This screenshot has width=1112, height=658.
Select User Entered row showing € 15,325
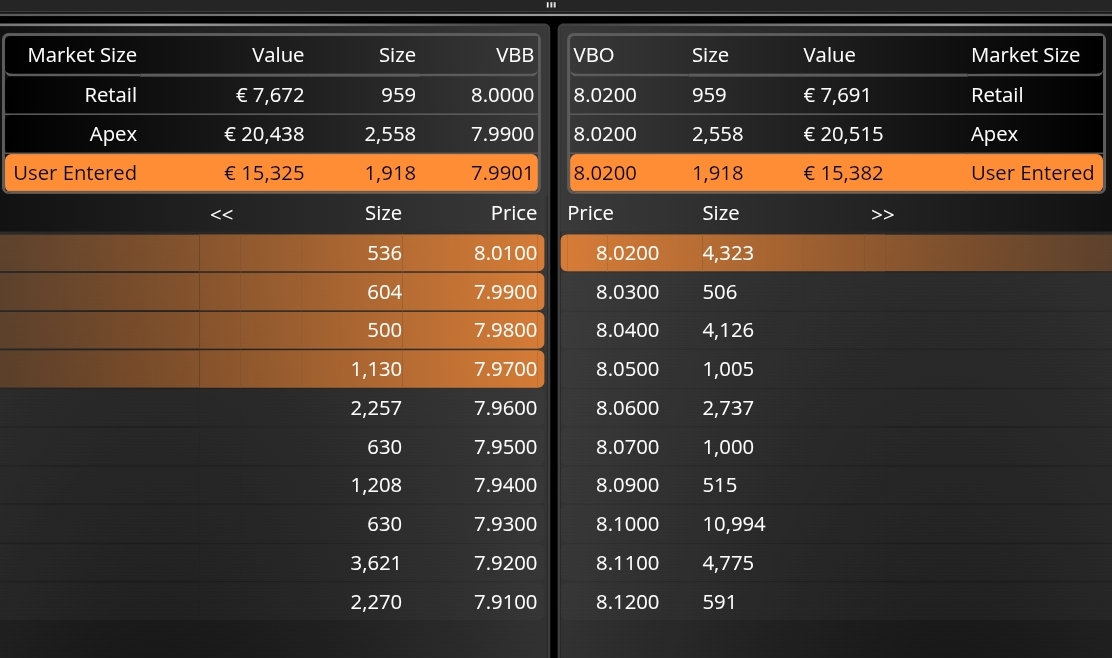tap(270, 173)
